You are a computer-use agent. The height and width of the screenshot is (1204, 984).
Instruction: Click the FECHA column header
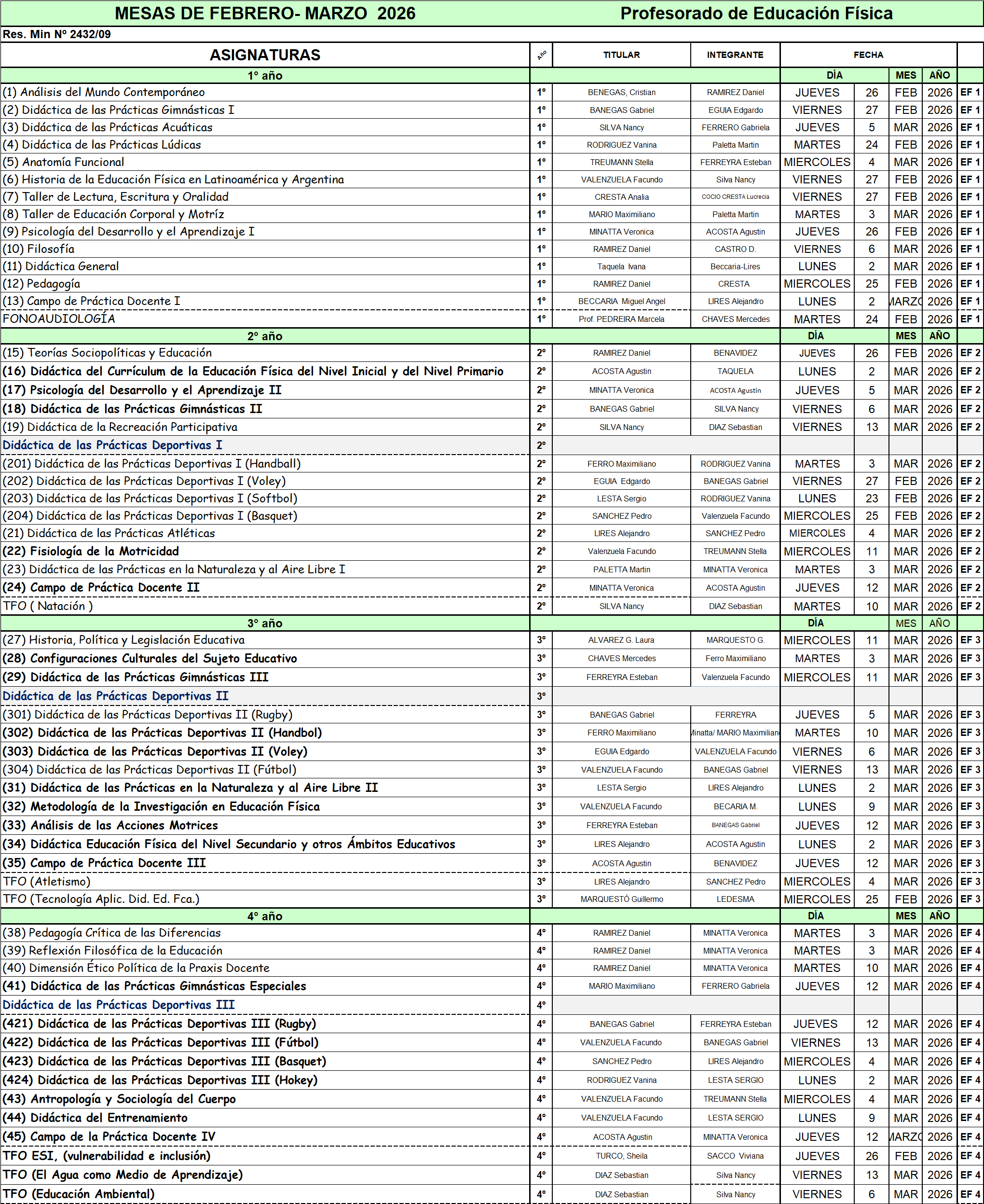pos(868,55)
